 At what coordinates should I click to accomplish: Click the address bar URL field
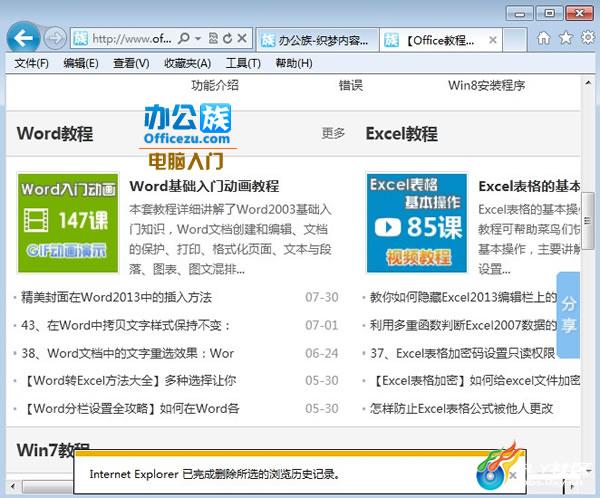(x=131, y=38)
